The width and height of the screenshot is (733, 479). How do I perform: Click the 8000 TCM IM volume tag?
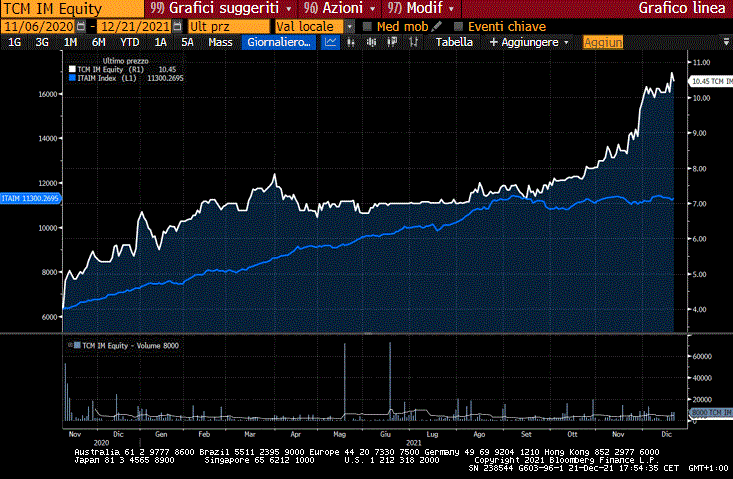[x=711, y=413]
